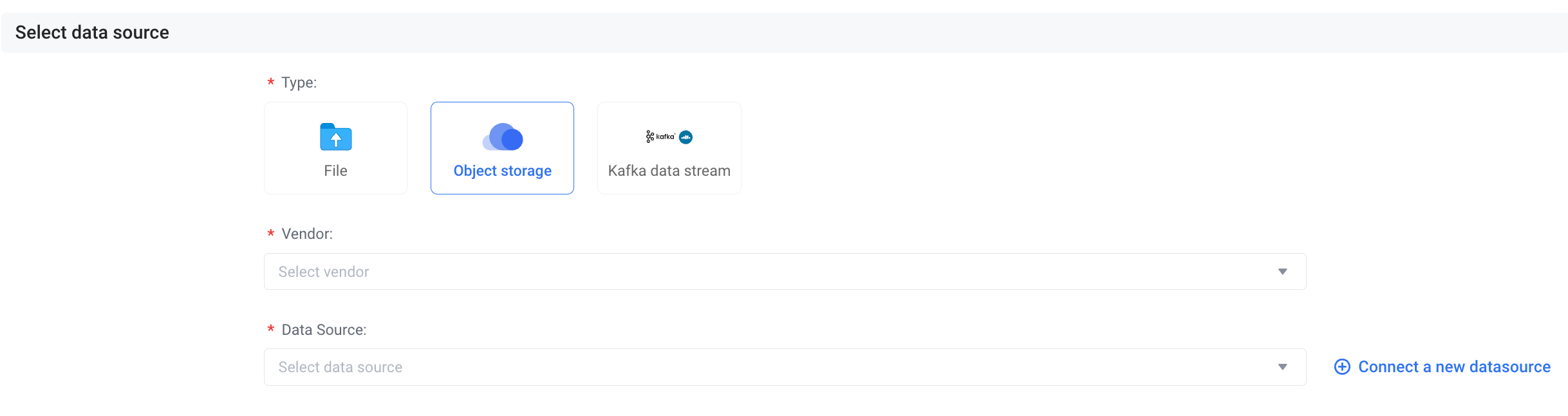Click the blue Confluent circle icon
The height and width of the screenshot is (416, 1568).
click(686, 137)
